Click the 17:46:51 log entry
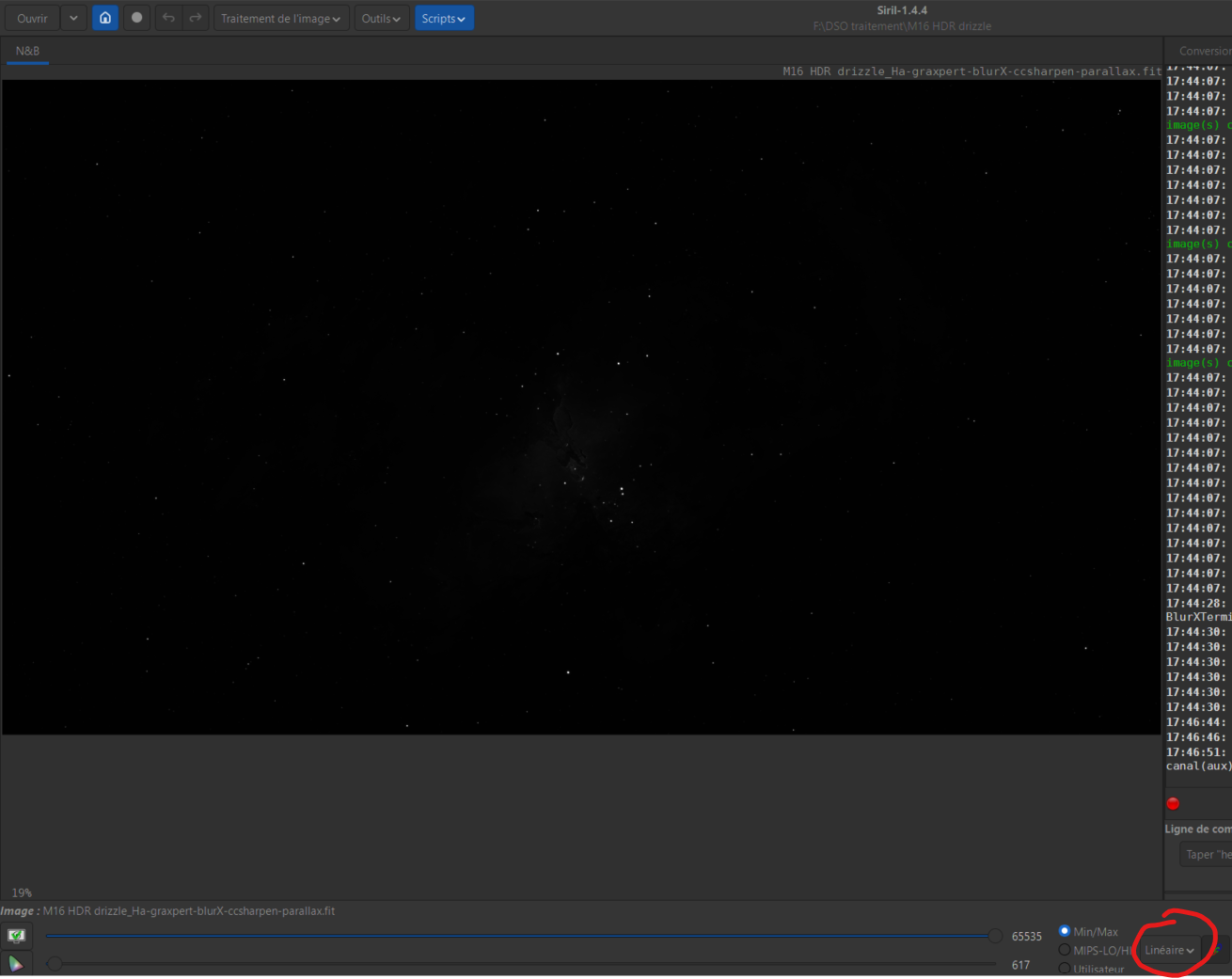The width and height of the screenshot is (1232, 979). coord(1196,751)
